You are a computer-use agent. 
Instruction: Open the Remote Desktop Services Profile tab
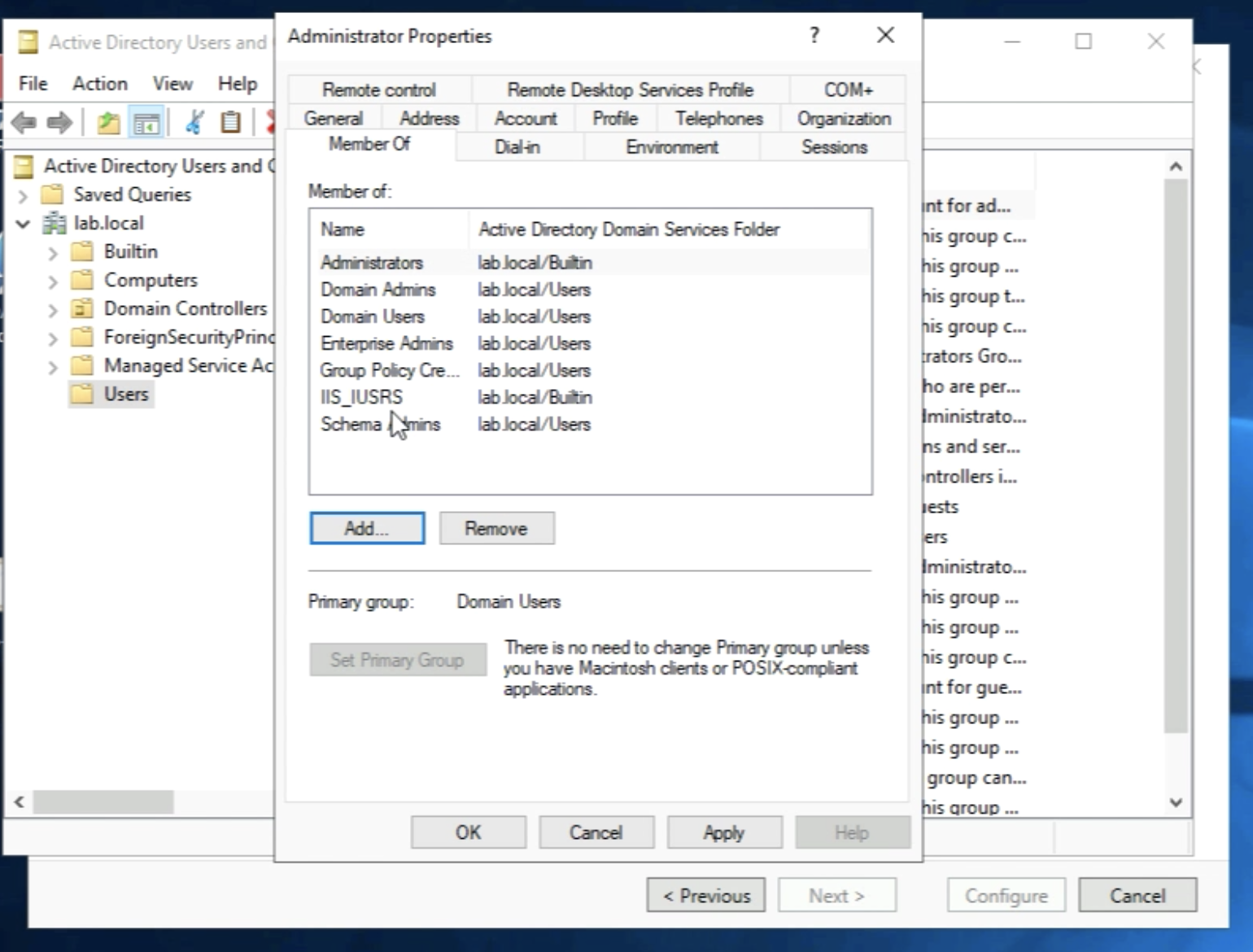tap(630, 90)
